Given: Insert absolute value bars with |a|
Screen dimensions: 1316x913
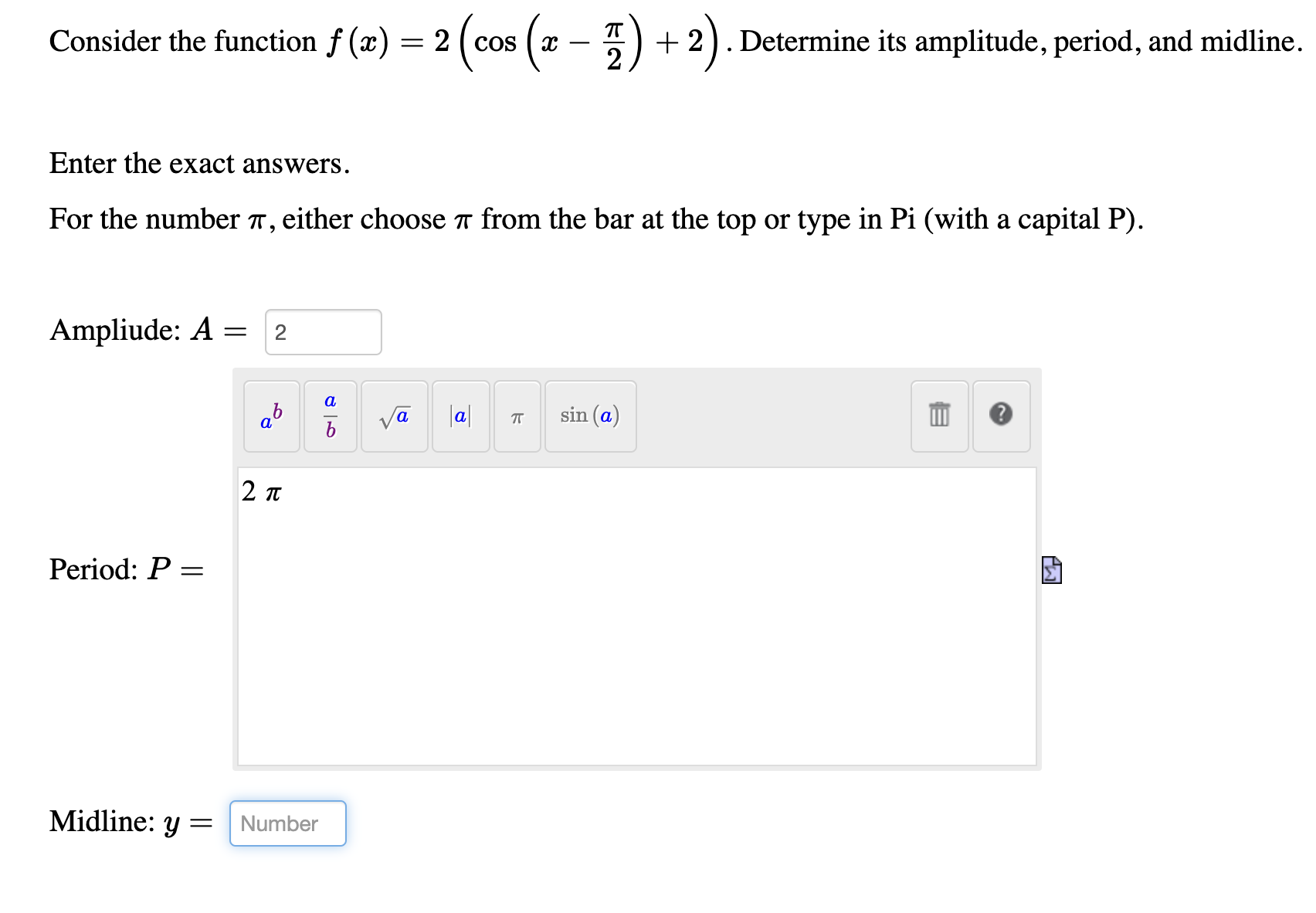Looking at the screenshot, I should pyautogui.click(x=460, y=417).
